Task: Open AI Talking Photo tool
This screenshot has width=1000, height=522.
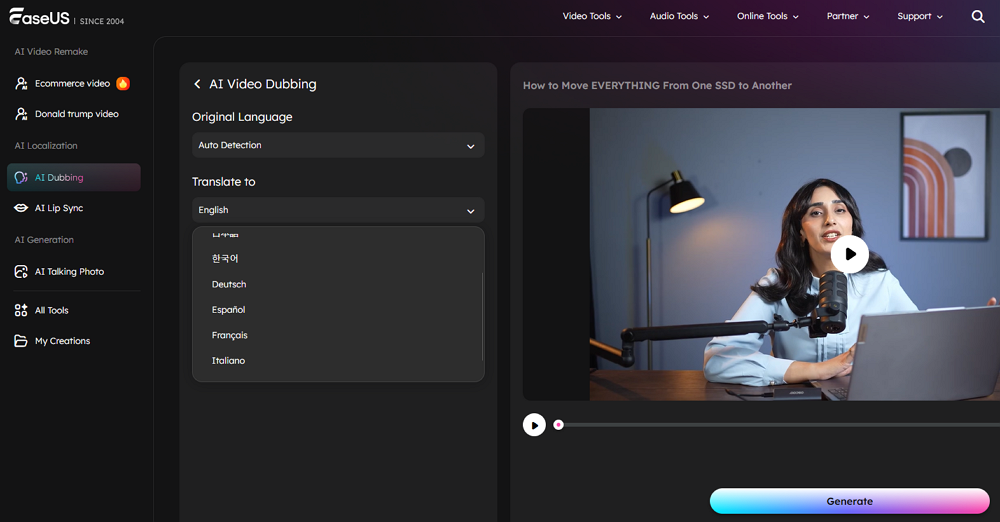Action: click(69, 272)
